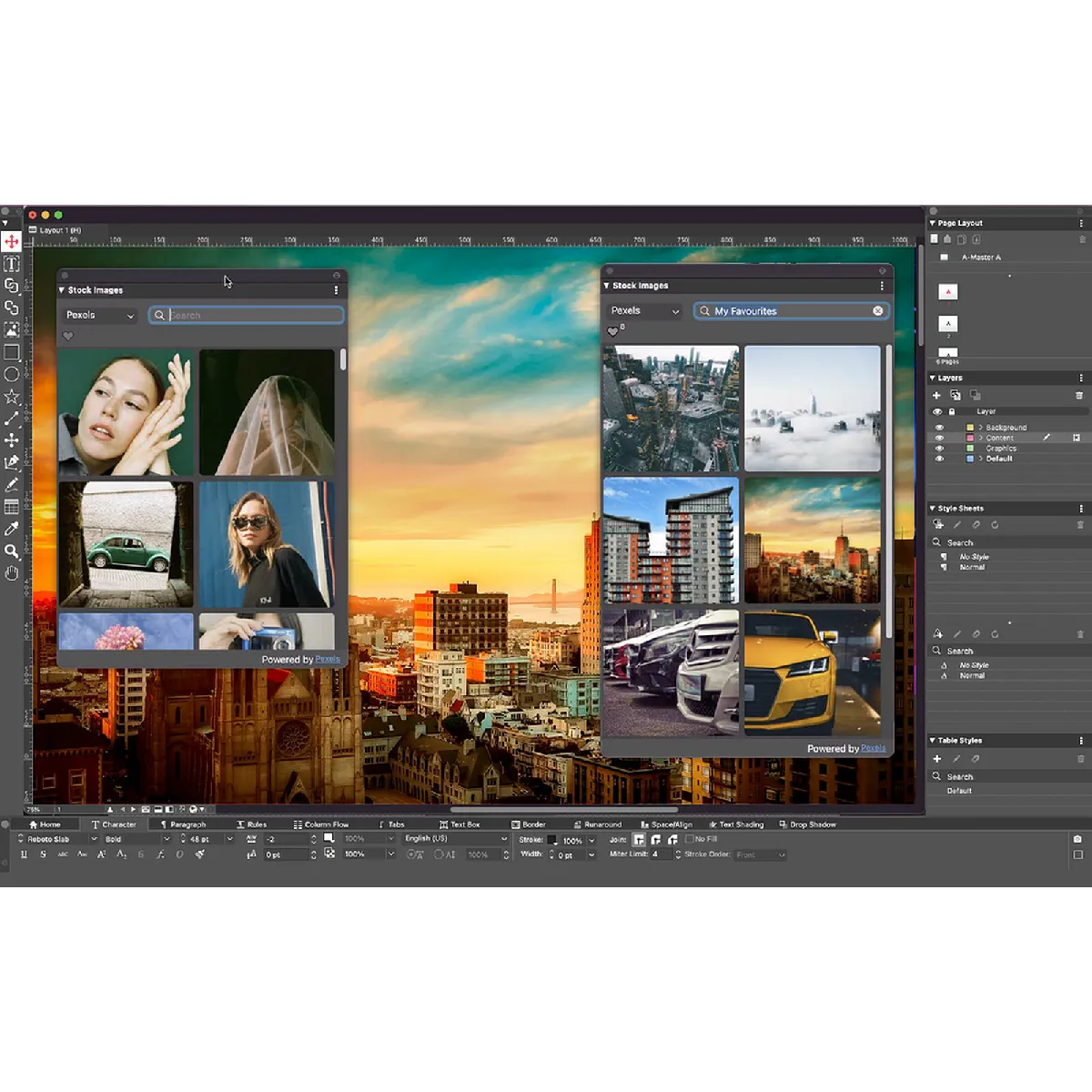Enable the No Fill checkbox
This screenshot has width=1092, height=1092.
689,839
